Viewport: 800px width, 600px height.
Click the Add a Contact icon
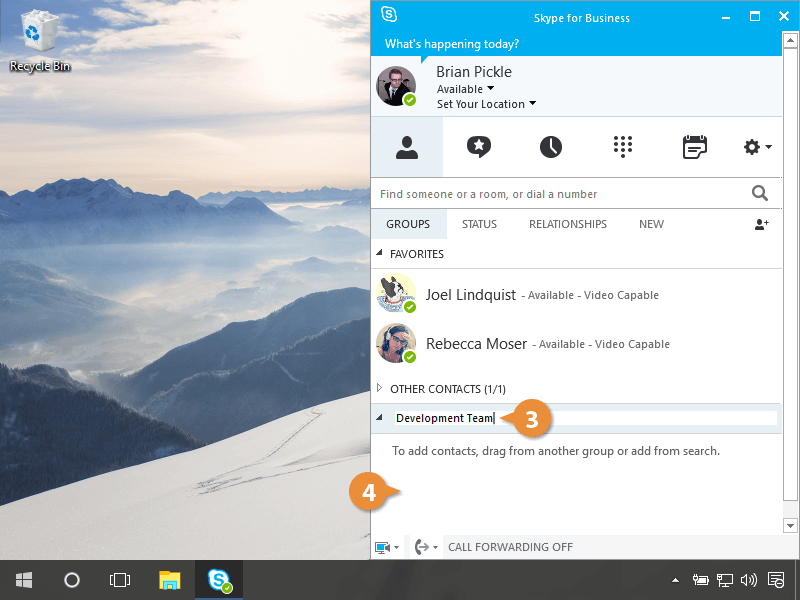click(761, 225)
